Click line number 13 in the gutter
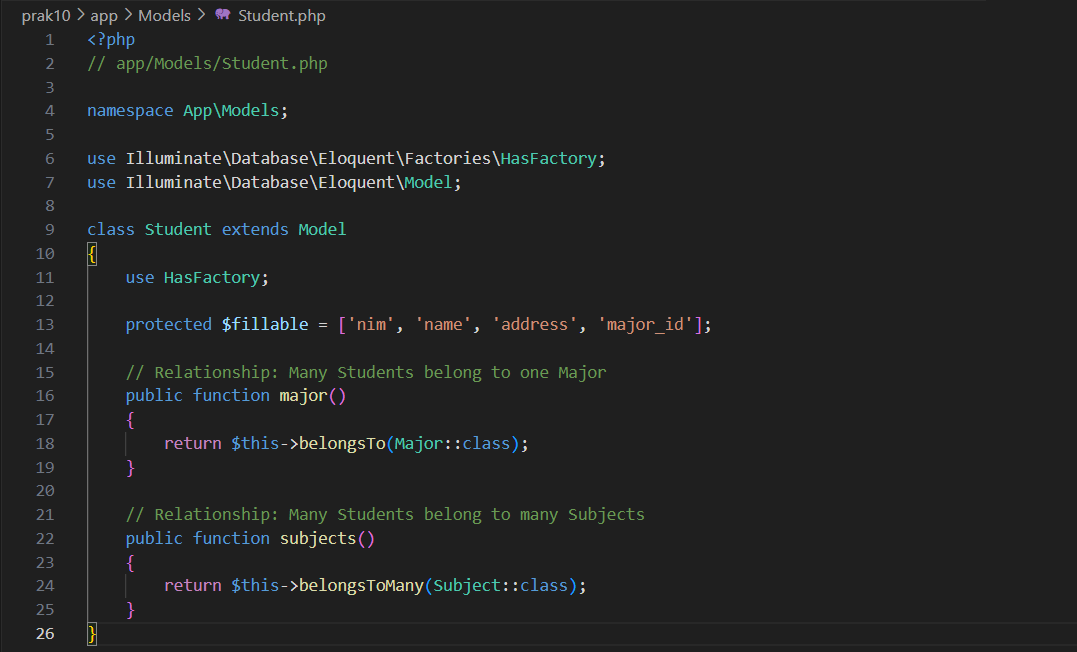The width and height of the screenshot is (1077, 652). coord(45,325)
